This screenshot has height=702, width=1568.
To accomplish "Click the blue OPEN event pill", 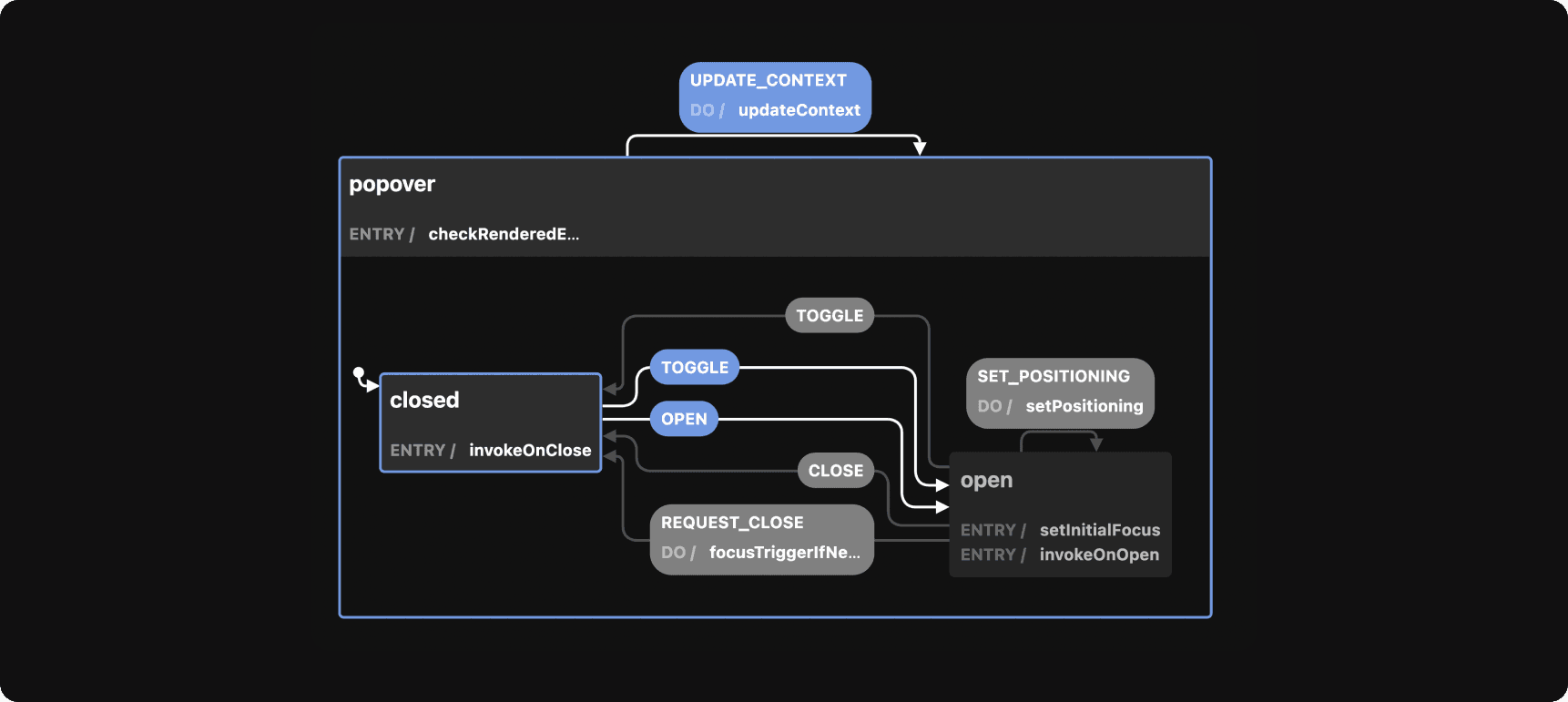I will point(684,419).
